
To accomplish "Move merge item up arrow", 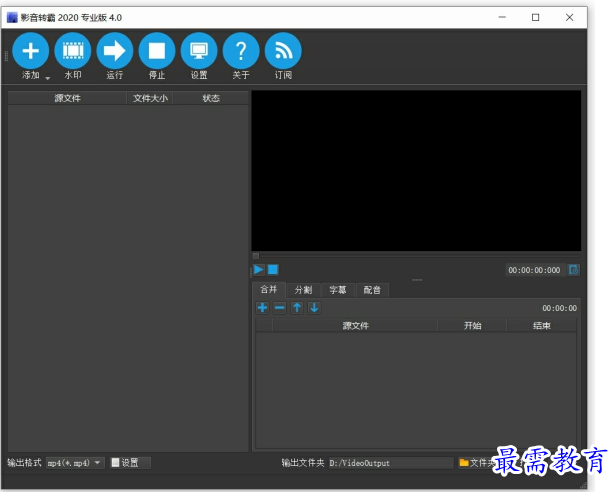I will click(297, 308).
